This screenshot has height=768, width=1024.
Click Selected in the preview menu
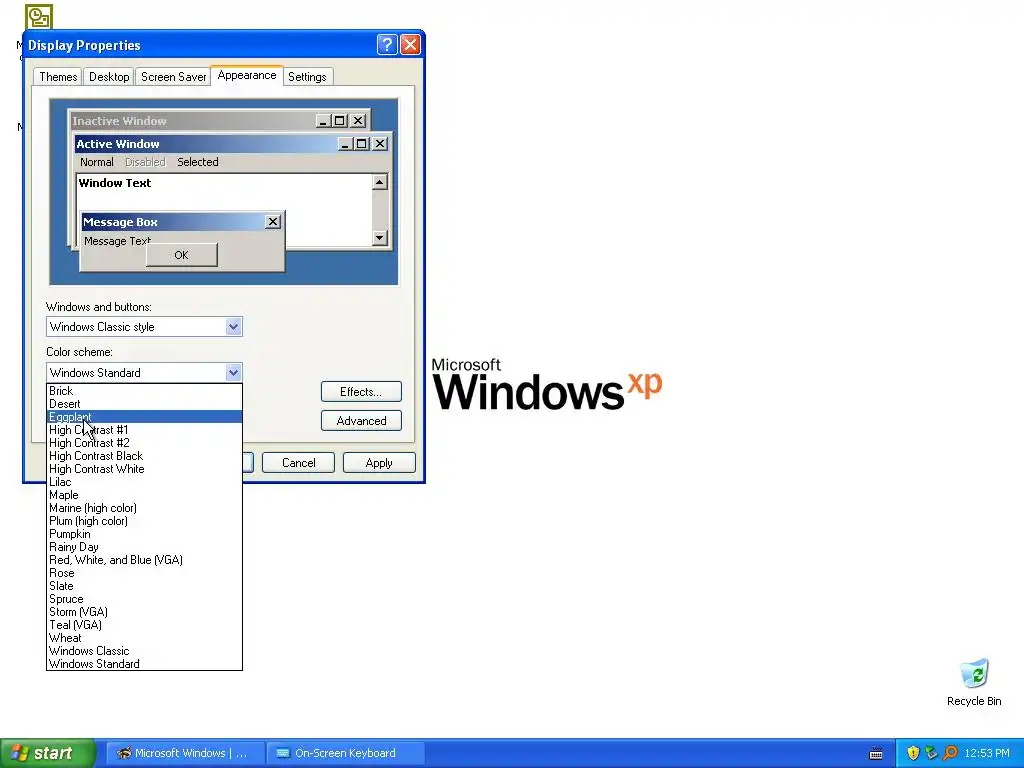198,162
